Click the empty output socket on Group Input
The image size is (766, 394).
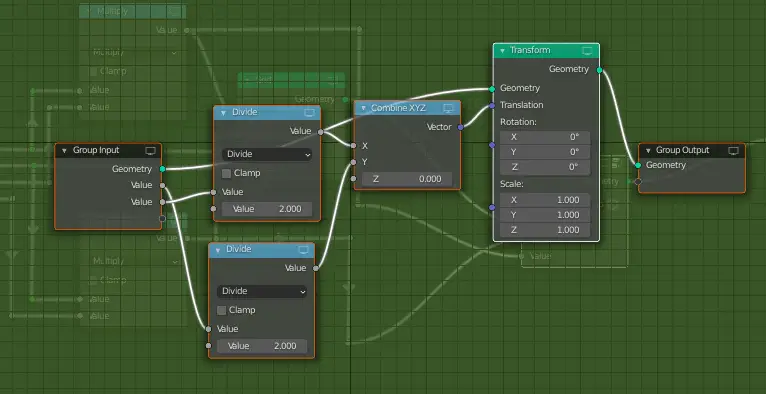point(162,218)
